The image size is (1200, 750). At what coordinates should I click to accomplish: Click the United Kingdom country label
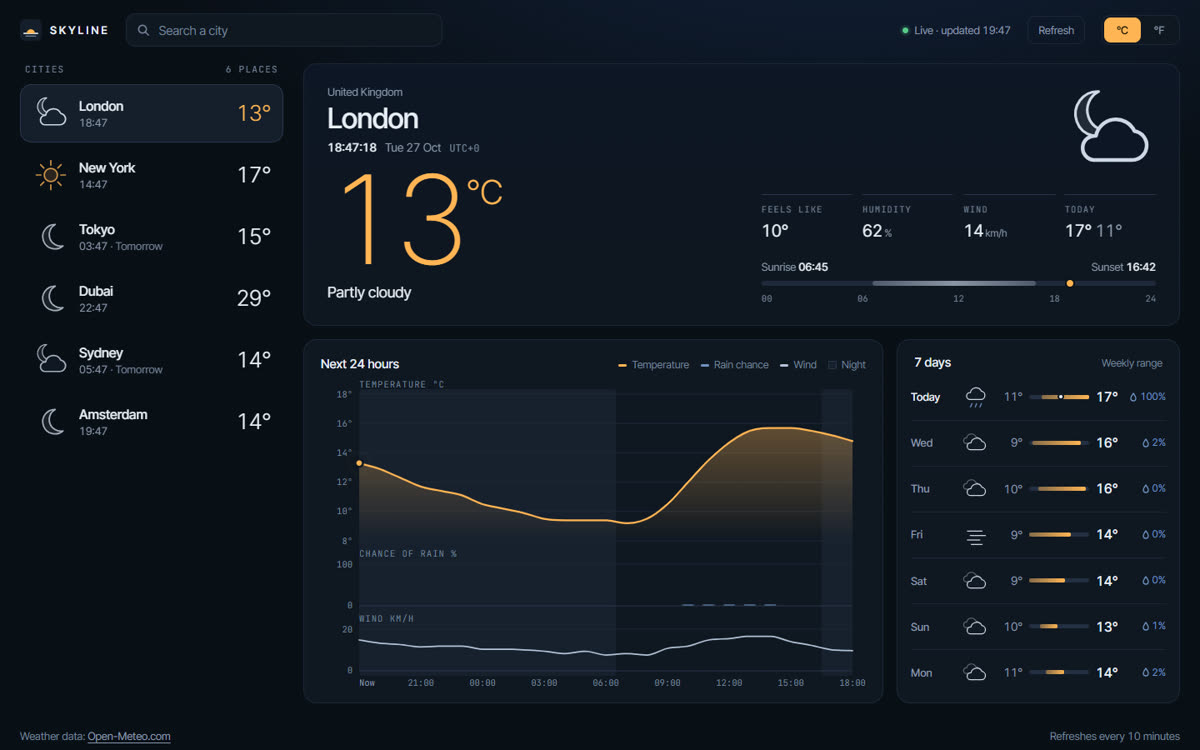tap(365, 92)
